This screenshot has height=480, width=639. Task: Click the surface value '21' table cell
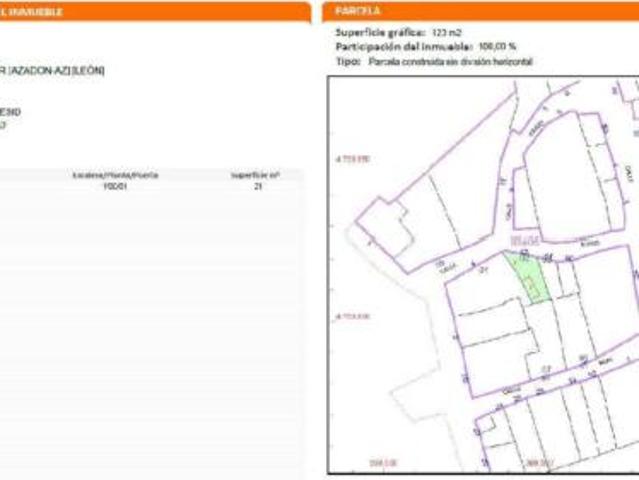pos(258,186)
